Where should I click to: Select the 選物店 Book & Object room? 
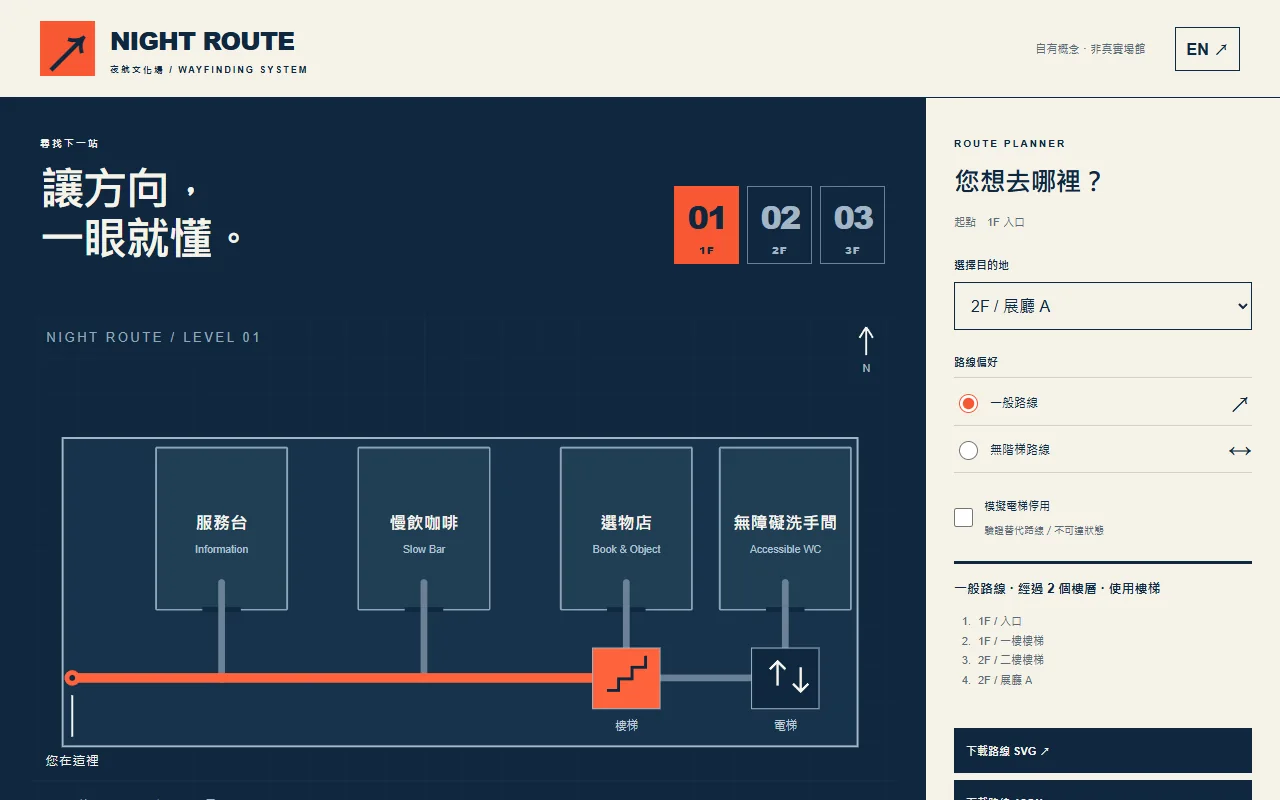[626, 528]
